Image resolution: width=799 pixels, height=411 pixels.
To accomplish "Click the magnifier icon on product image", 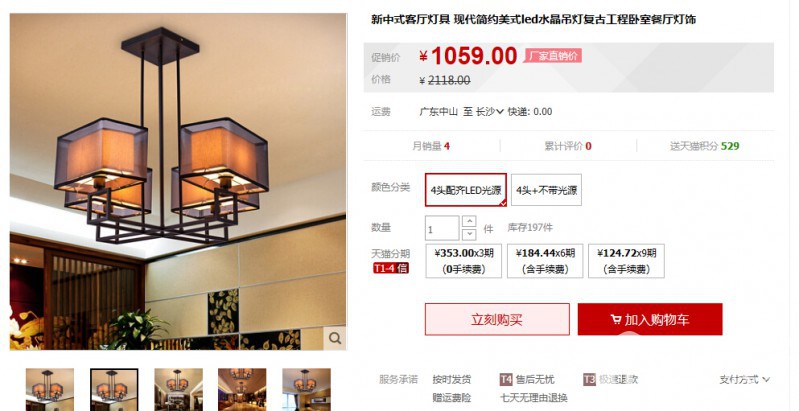I will coord(335,338).
